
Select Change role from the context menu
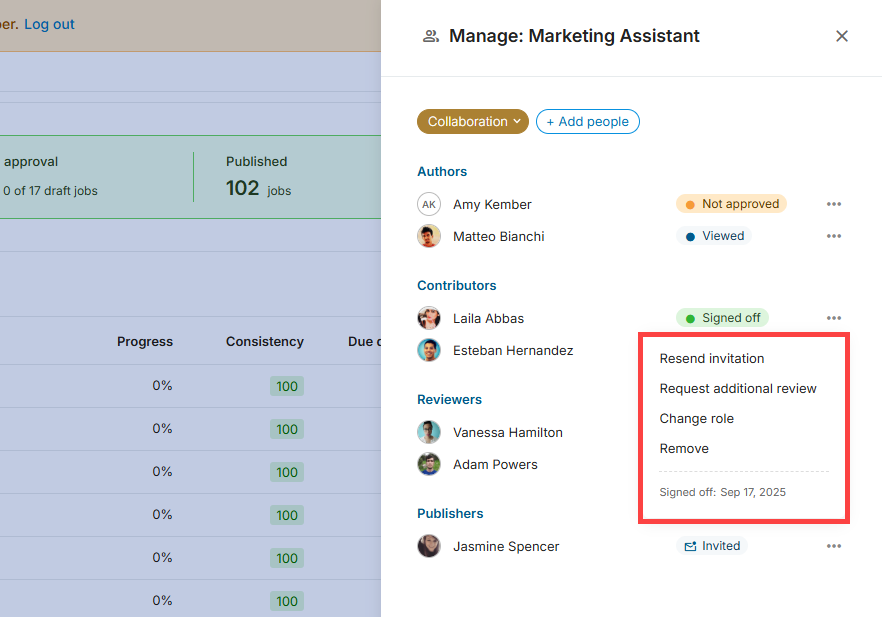(x=697, y=418)
